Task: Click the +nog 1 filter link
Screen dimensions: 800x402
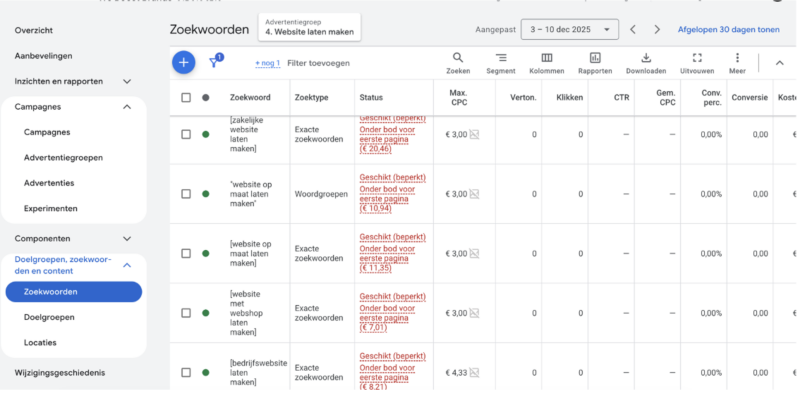Action: [267, 63]
